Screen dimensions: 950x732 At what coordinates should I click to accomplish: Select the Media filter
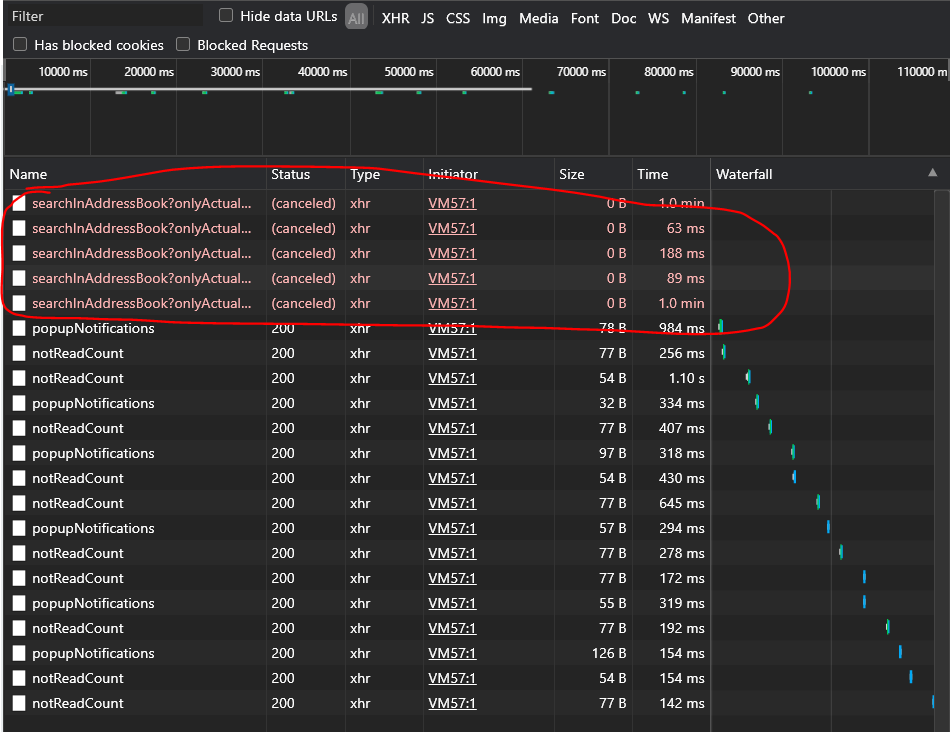coord(538,18)
